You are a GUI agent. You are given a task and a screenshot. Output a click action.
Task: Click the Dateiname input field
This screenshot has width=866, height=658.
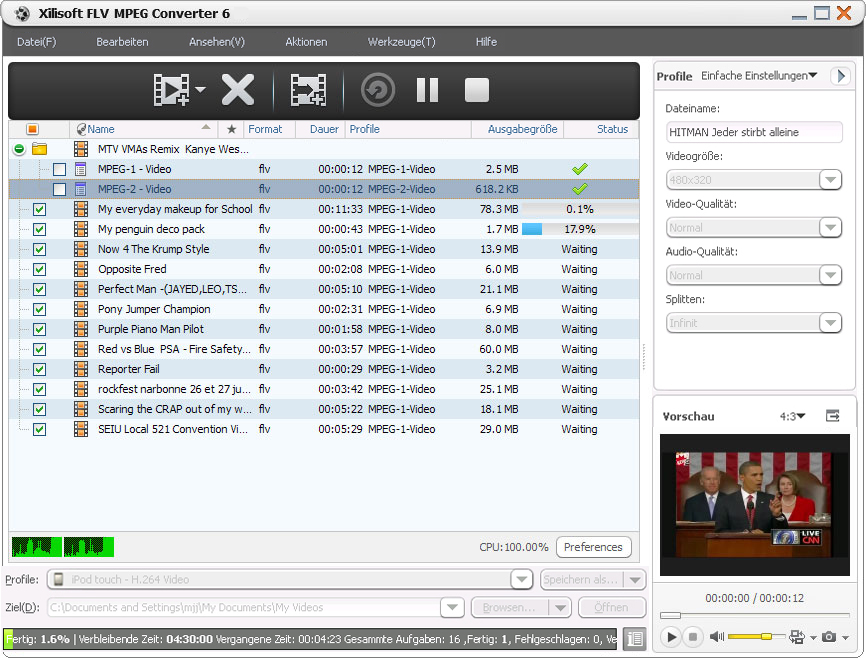point(754,132)
